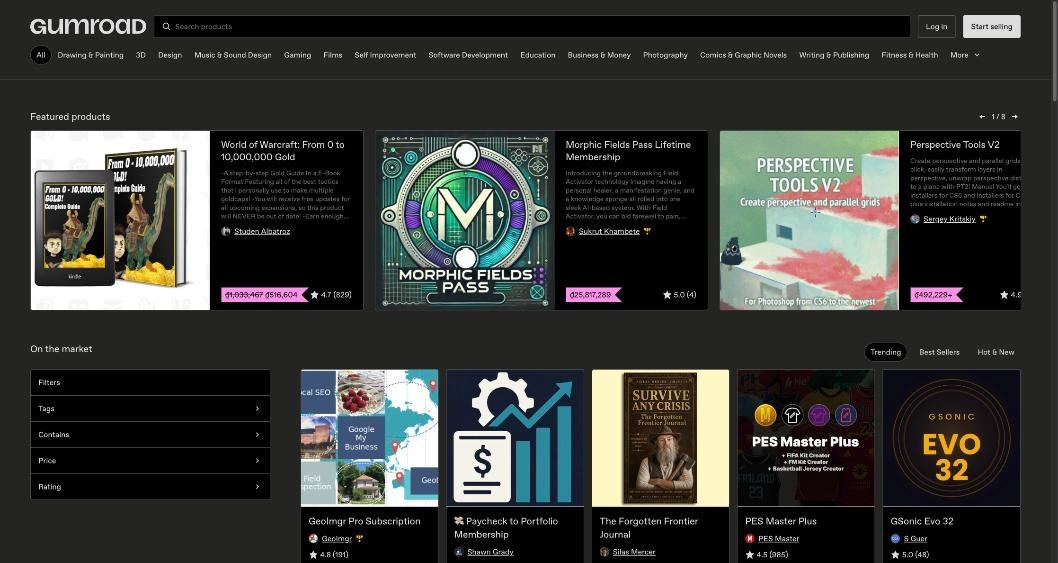This screenshot has height=563, width=1058.
Task: Open Perspective Tools V2 thumbnail
Action: click(809, 220)
